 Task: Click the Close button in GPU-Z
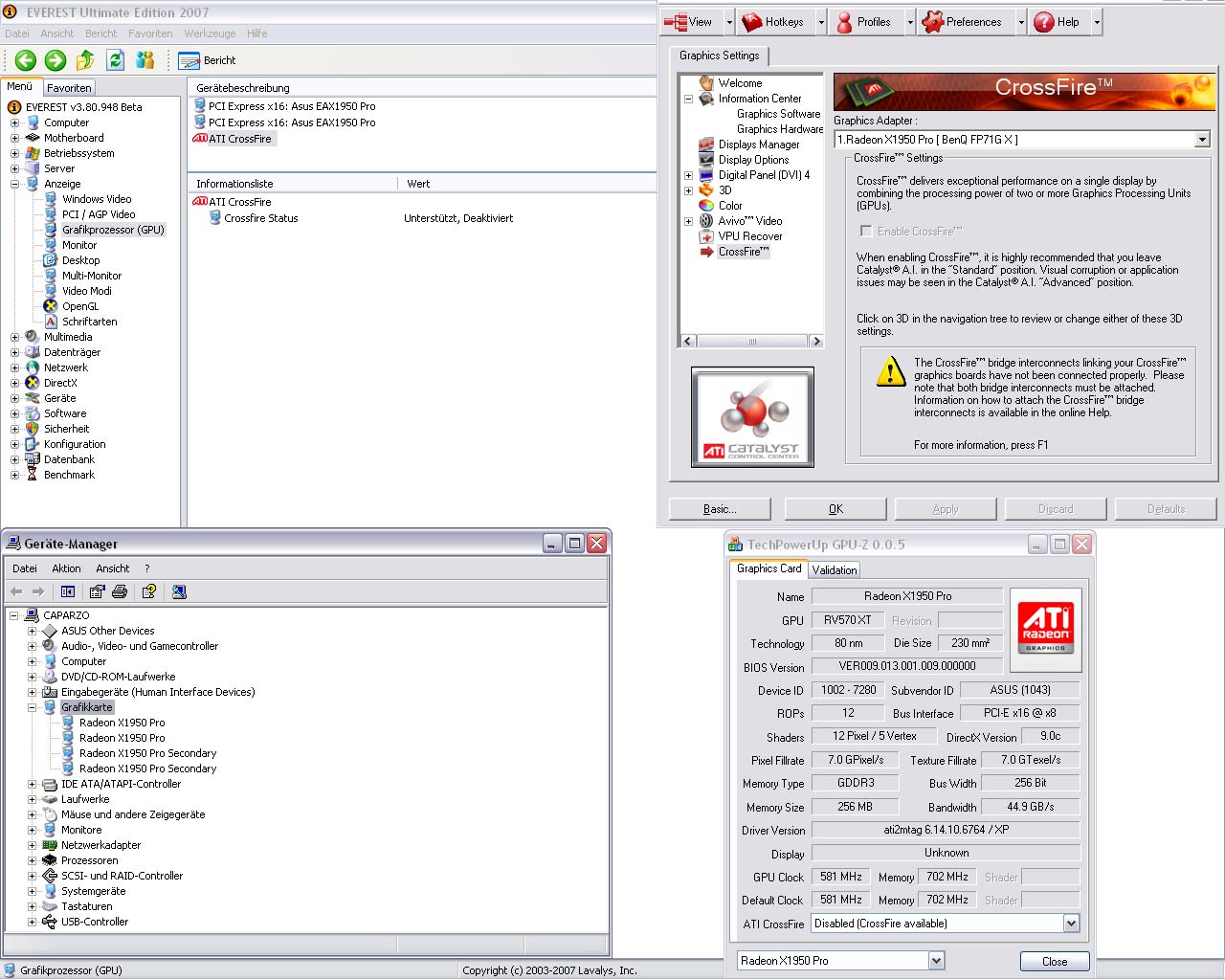pos(1055,961)
